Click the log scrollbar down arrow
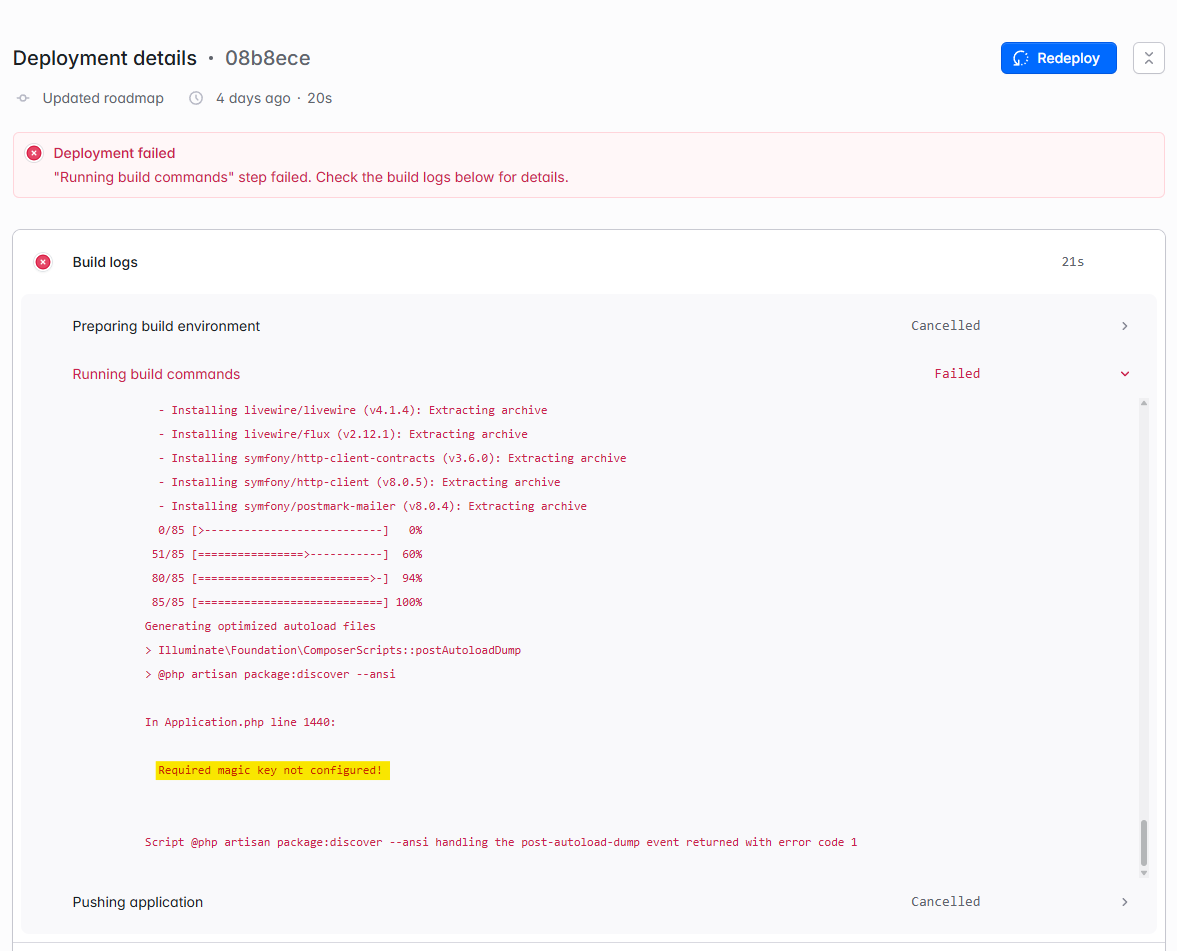The height and width of the screenshot is (951, 1177). (x=1144, y=873)
